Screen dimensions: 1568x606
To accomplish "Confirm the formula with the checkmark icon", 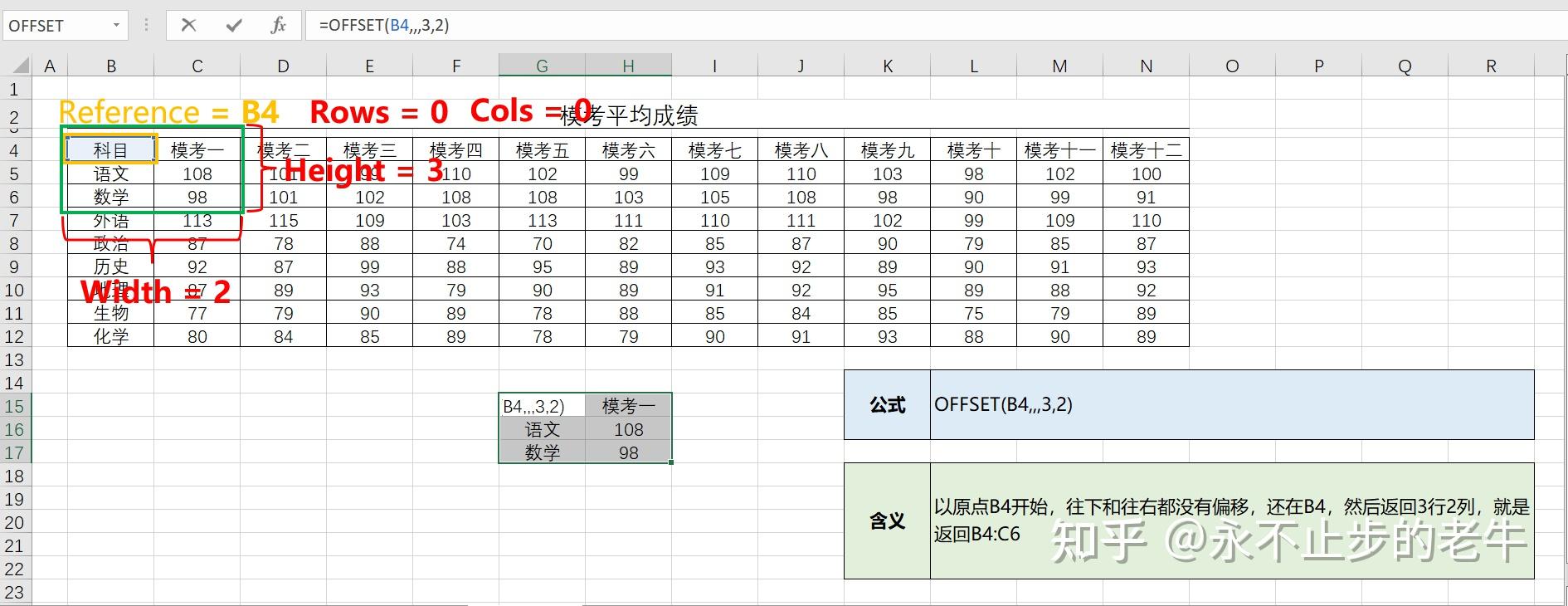I will pos(234,25).
